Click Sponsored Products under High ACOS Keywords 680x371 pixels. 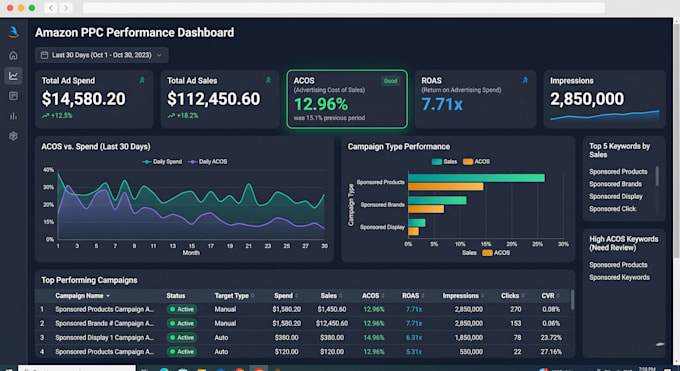(618, 265)
